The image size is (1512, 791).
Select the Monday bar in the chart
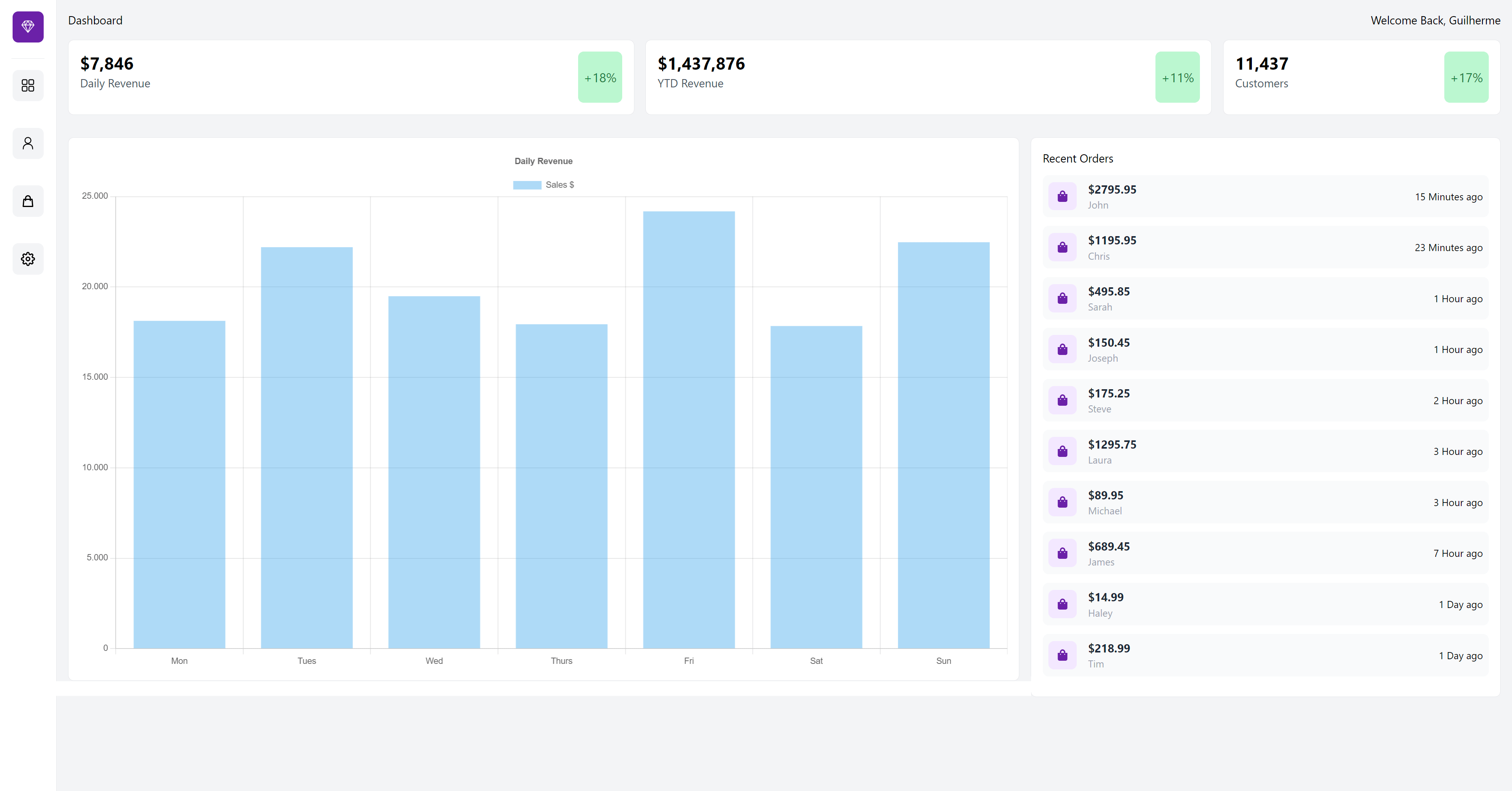179,484
